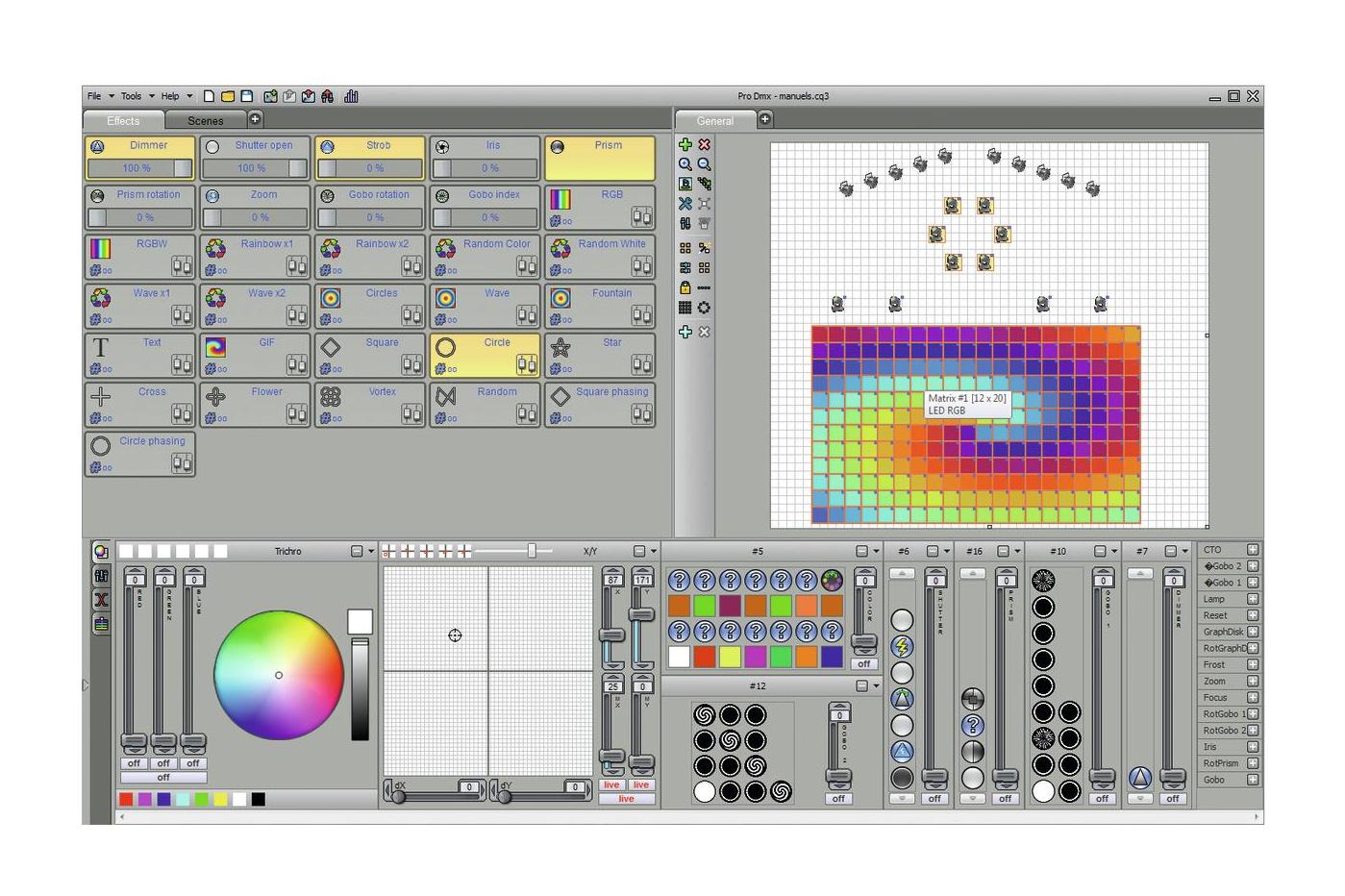
Task: Expand the CTO channel entry
Action: pos(1253,550)
